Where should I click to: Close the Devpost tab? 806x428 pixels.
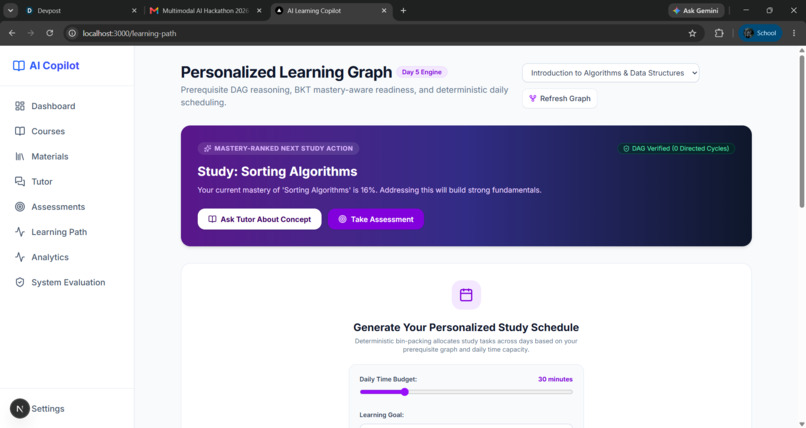[x=134, y=10]
